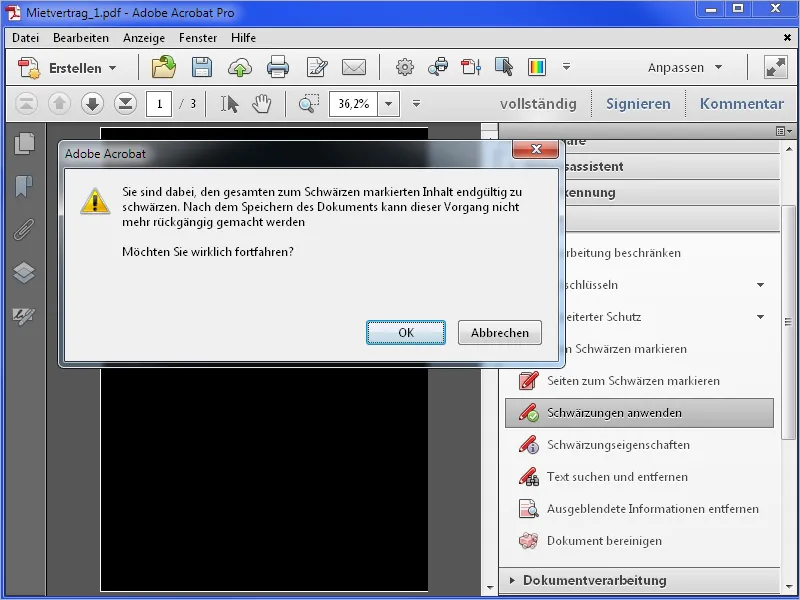
Task: Print the document with the printer icon
Action: coord(278,67)
